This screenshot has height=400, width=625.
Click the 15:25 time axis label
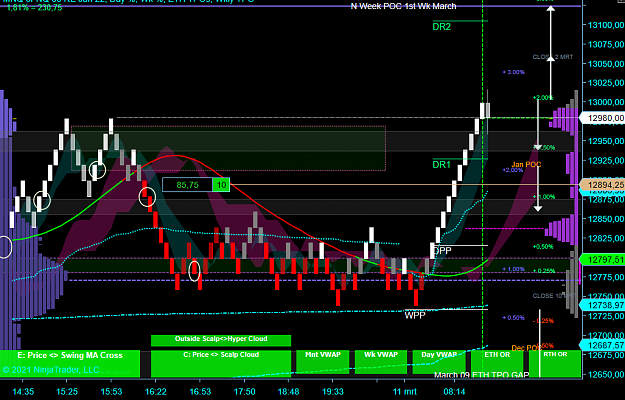[67, 392]
